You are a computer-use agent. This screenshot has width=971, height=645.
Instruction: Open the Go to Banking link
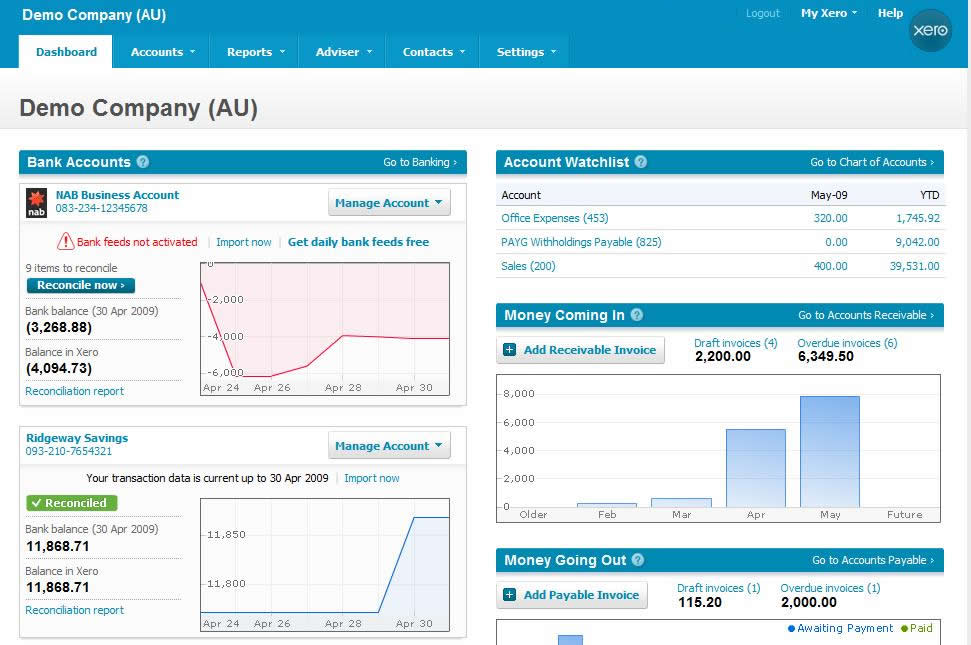(420, 162)
